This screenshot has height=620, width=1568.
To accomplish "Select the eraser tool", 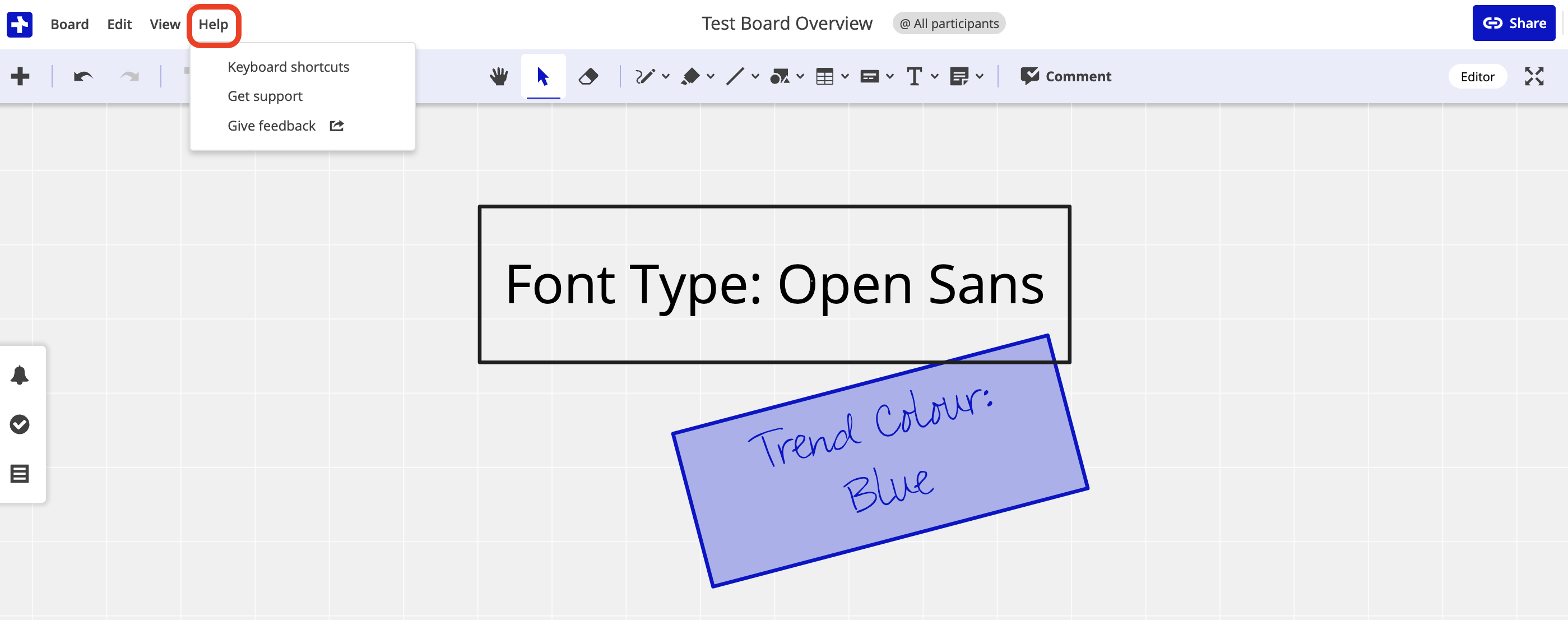I will pyautogui.click(x=588, y=76).
